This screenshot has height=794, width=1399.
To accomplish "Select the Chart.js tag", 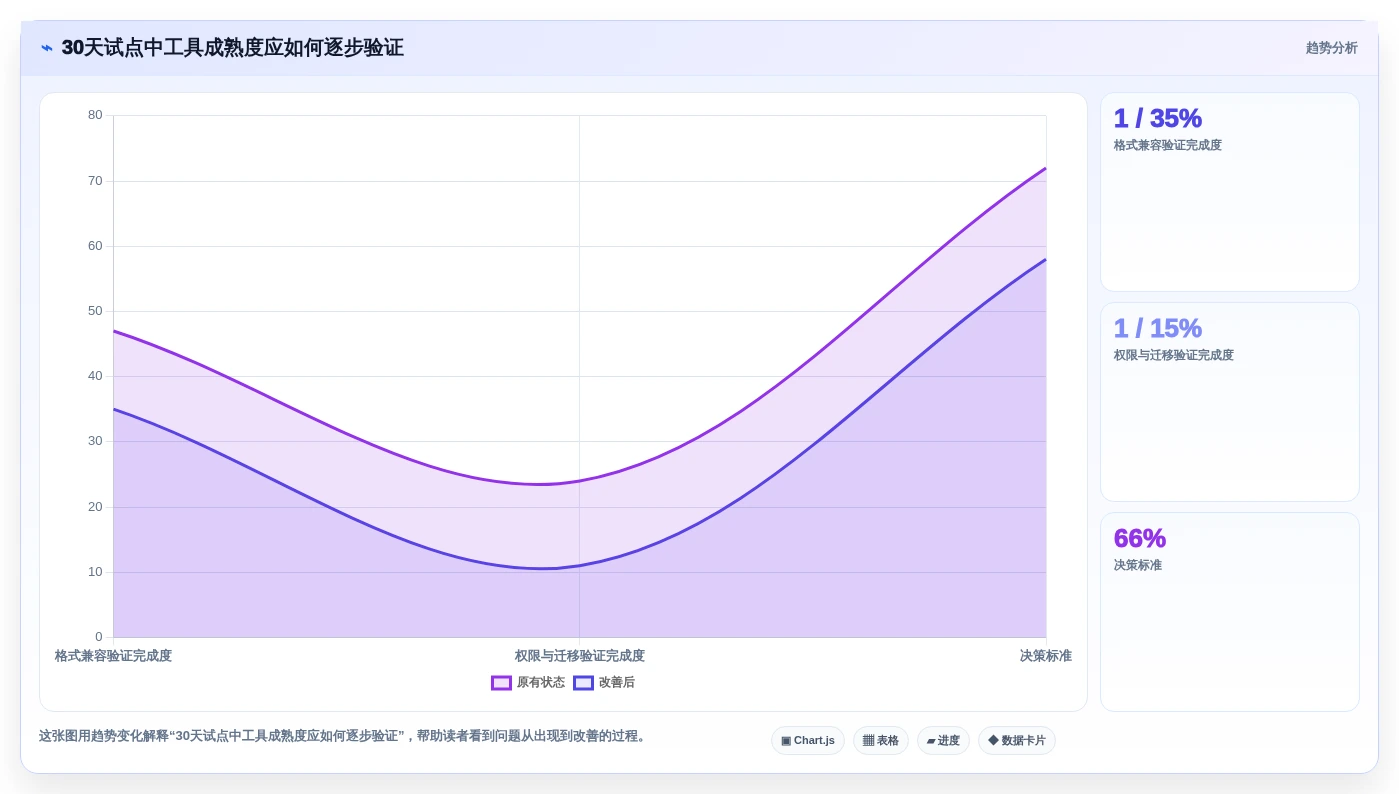I will [x=808, y=741].
